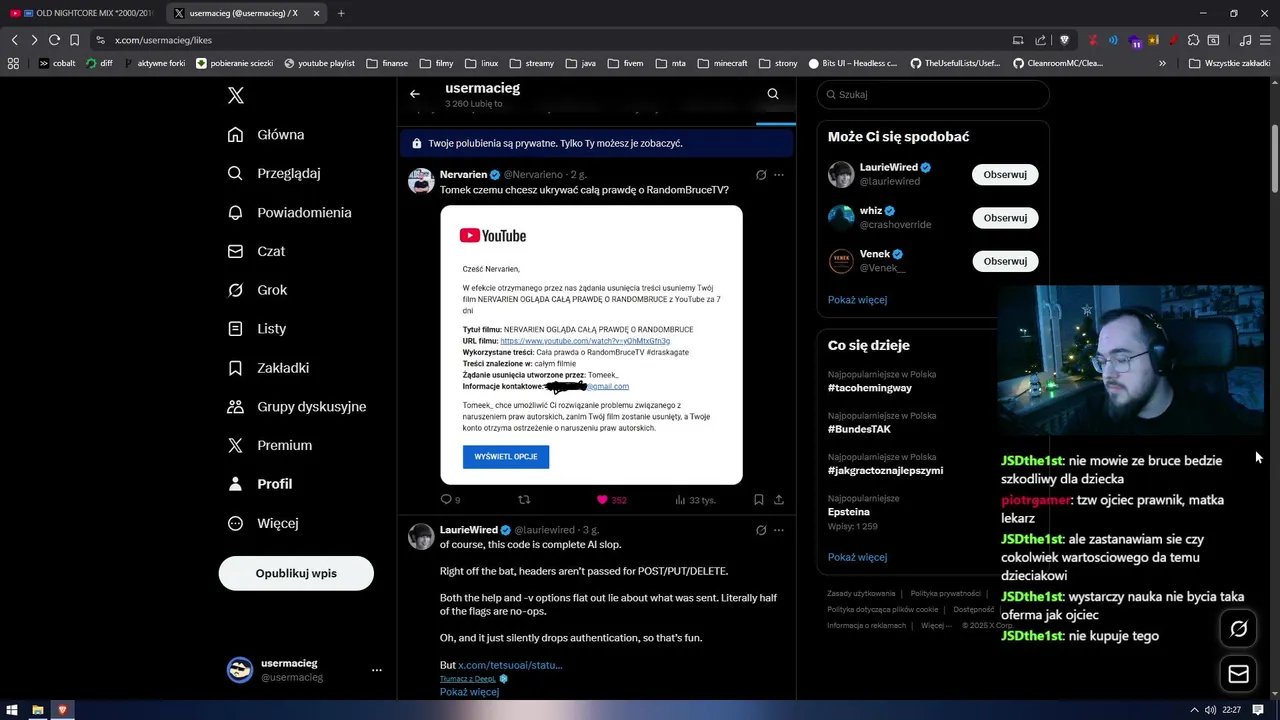
Task: Go to Profil page
Action: [260, 484]
